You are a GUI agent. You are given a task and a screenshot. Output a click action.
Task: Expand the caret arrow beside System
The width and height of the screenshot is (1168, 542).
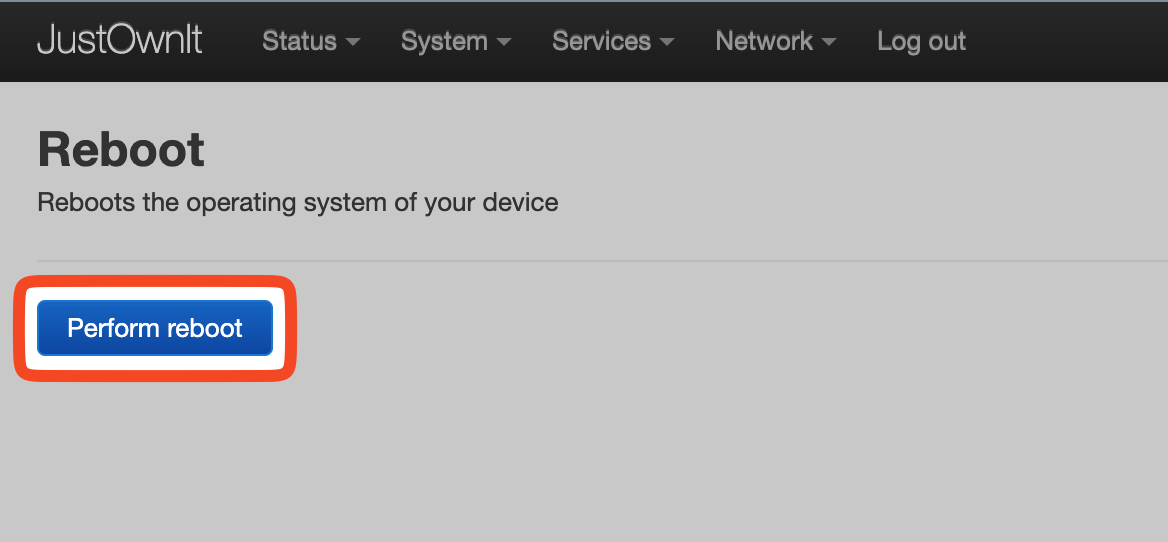504,42
